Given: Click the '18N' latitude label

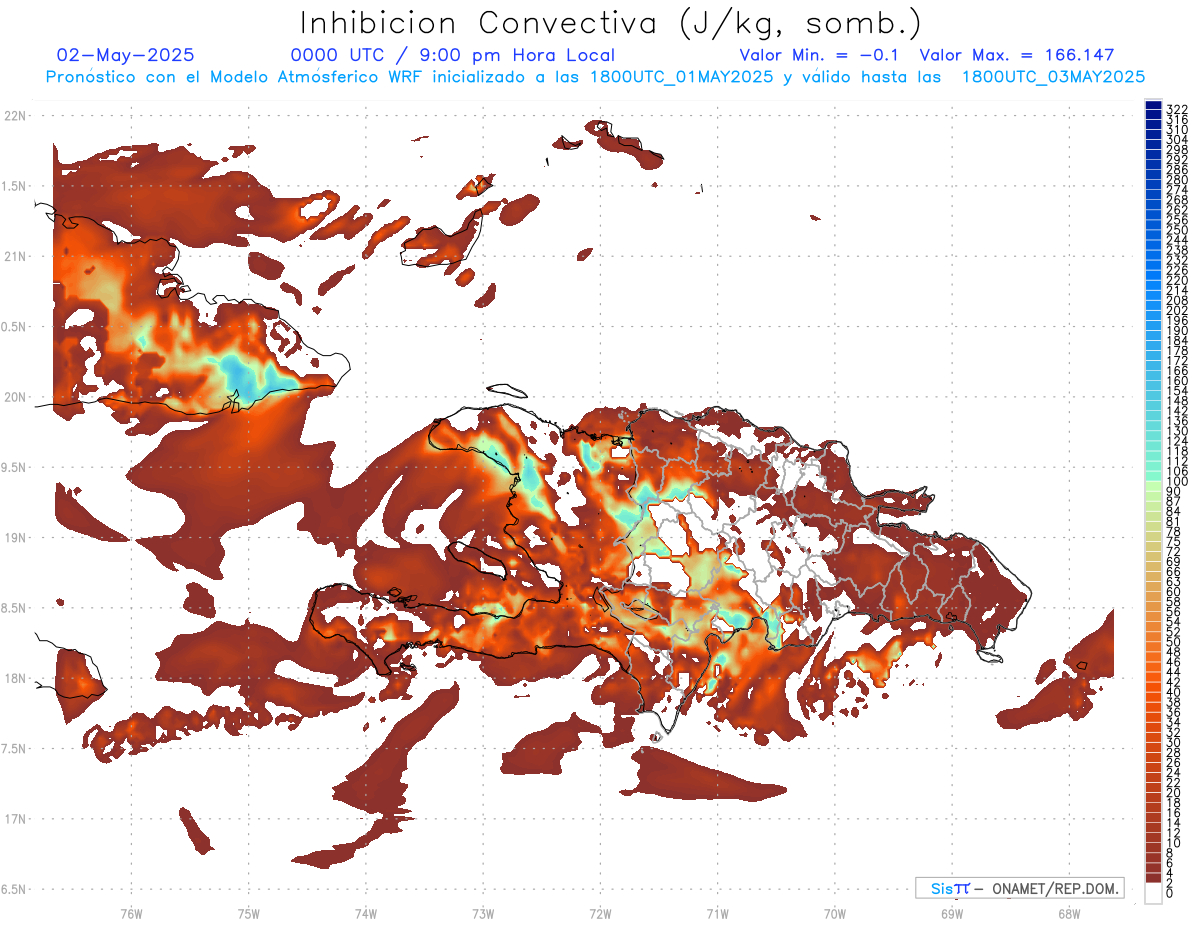Looking at the screenshot, I should pyautogui.click(x=13, y=678).
